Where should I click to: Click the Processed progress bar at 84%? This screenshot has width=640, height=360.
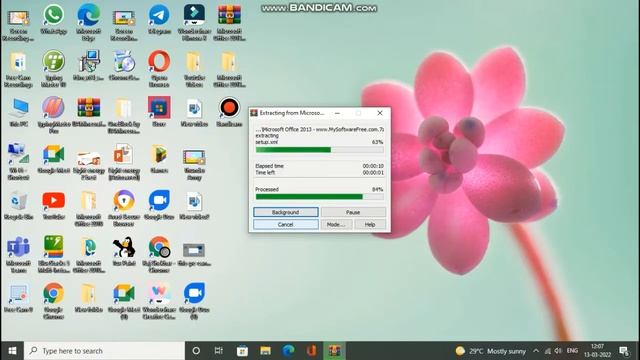[x=319, y=197]
